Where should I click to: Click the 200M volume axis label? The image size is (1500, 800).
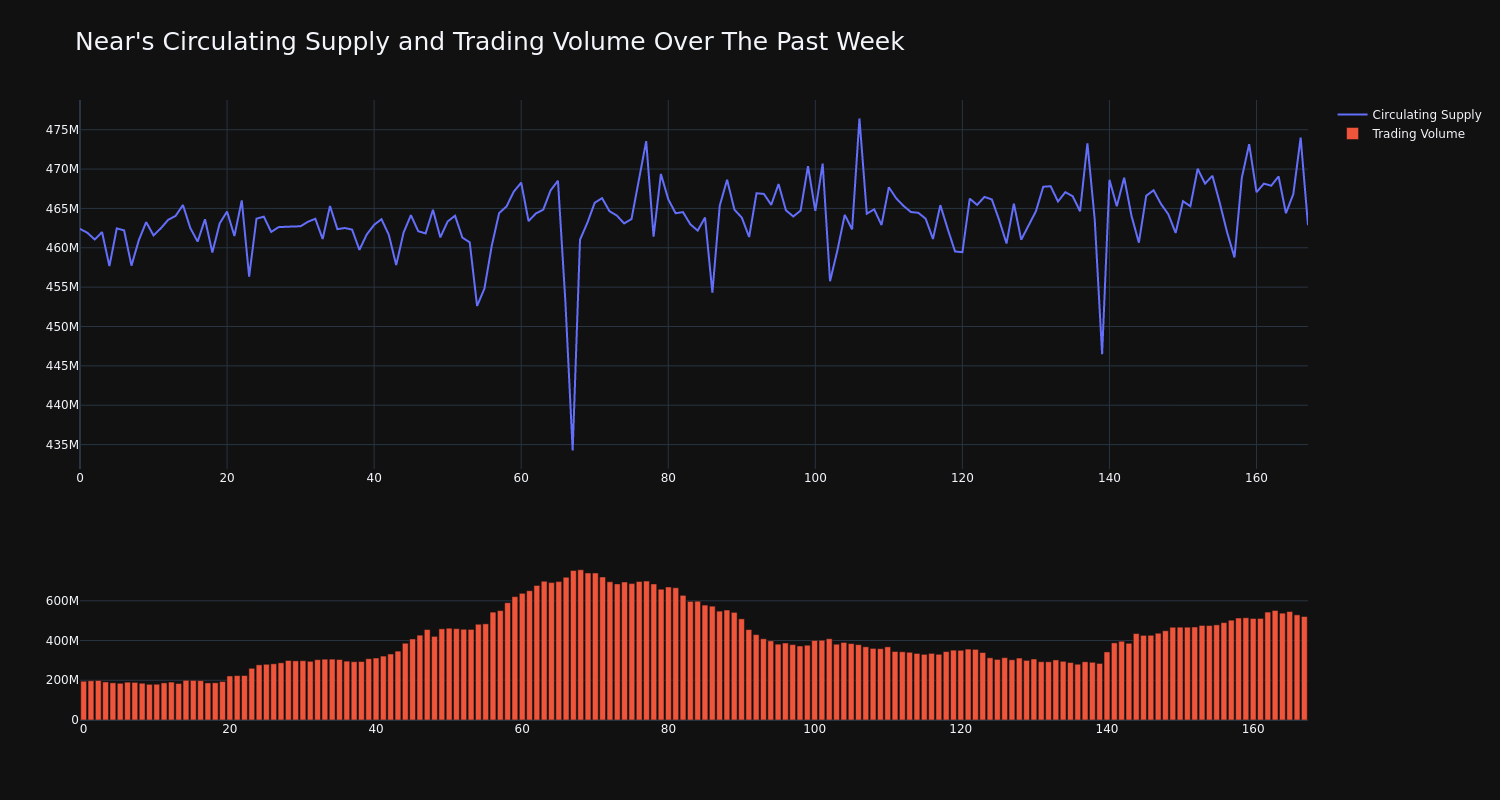[61, 680]
